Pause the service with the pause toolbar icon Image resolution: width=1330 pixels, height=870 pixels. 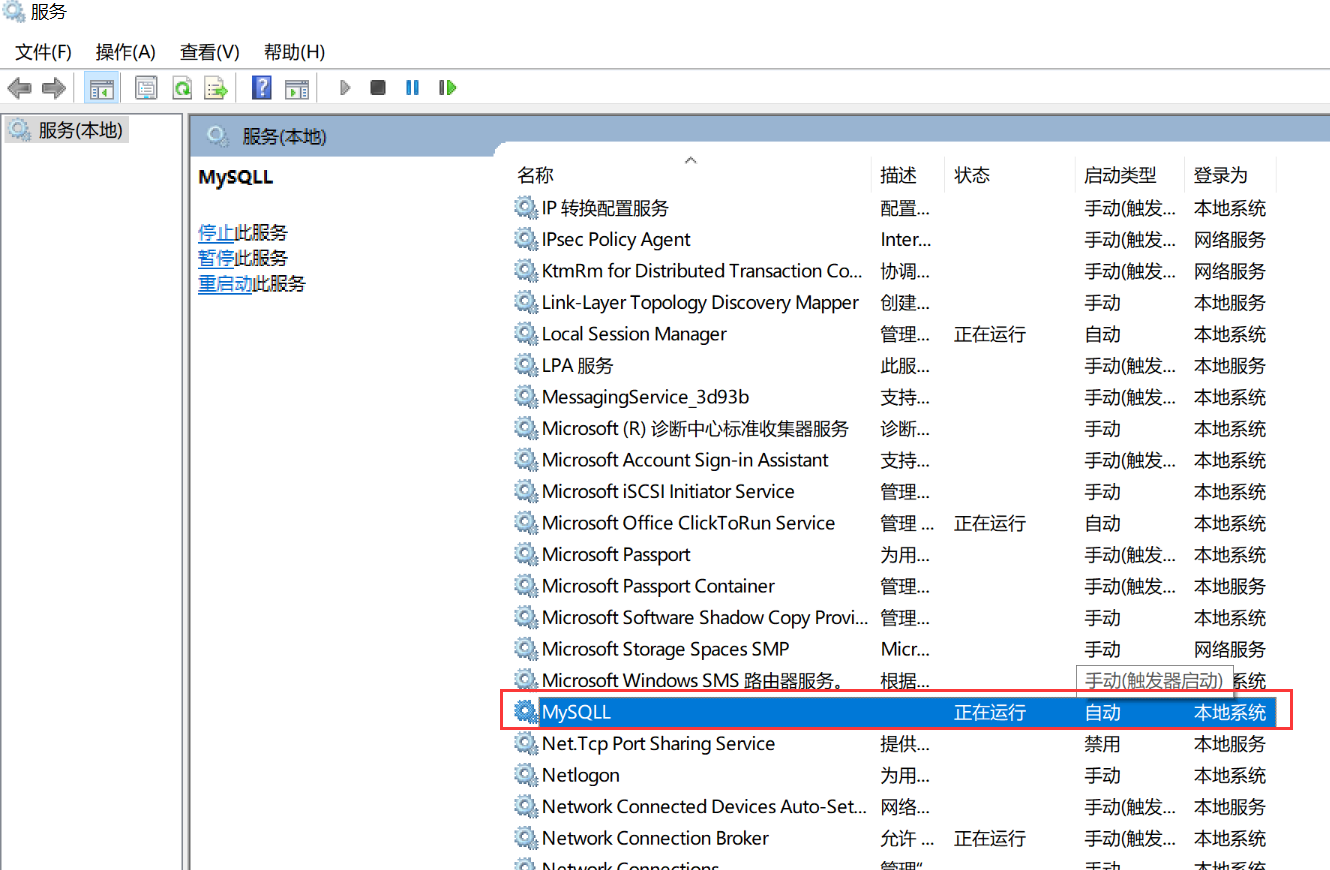click(x=411, y=88)
